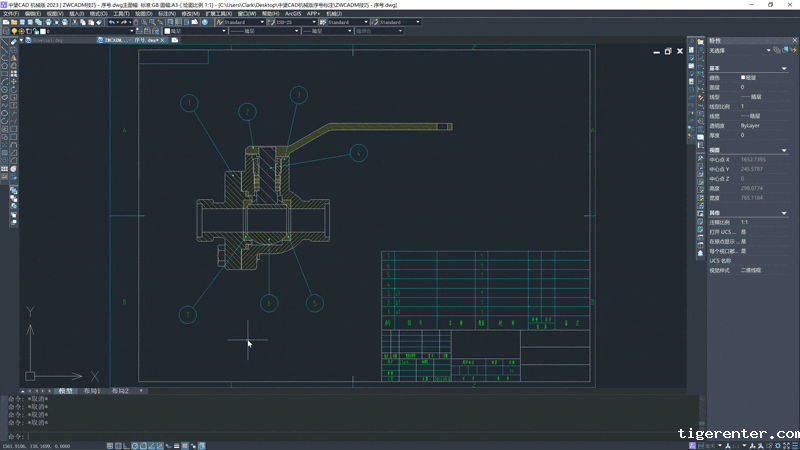Expand the 无选择 selection dropdown in properties

tap(769, 49)
